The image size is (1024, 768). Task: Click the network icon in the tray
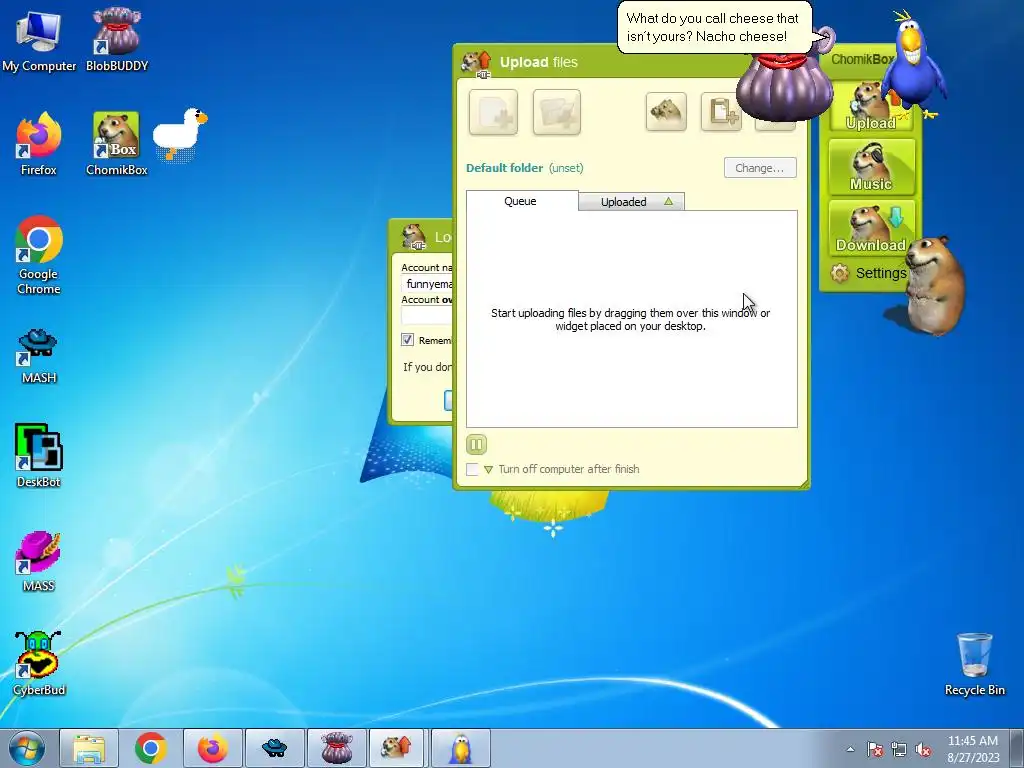(x=899, y=749)
